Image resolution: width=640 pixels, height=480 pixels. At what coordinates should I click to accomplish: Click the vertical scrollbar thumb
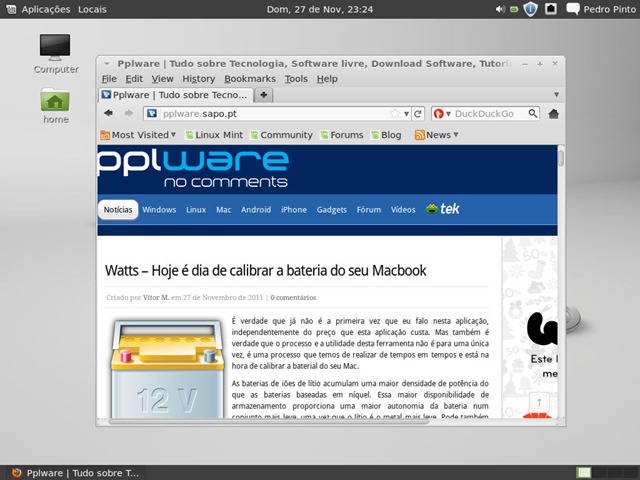pyautogui.click(x=561, y=158)
